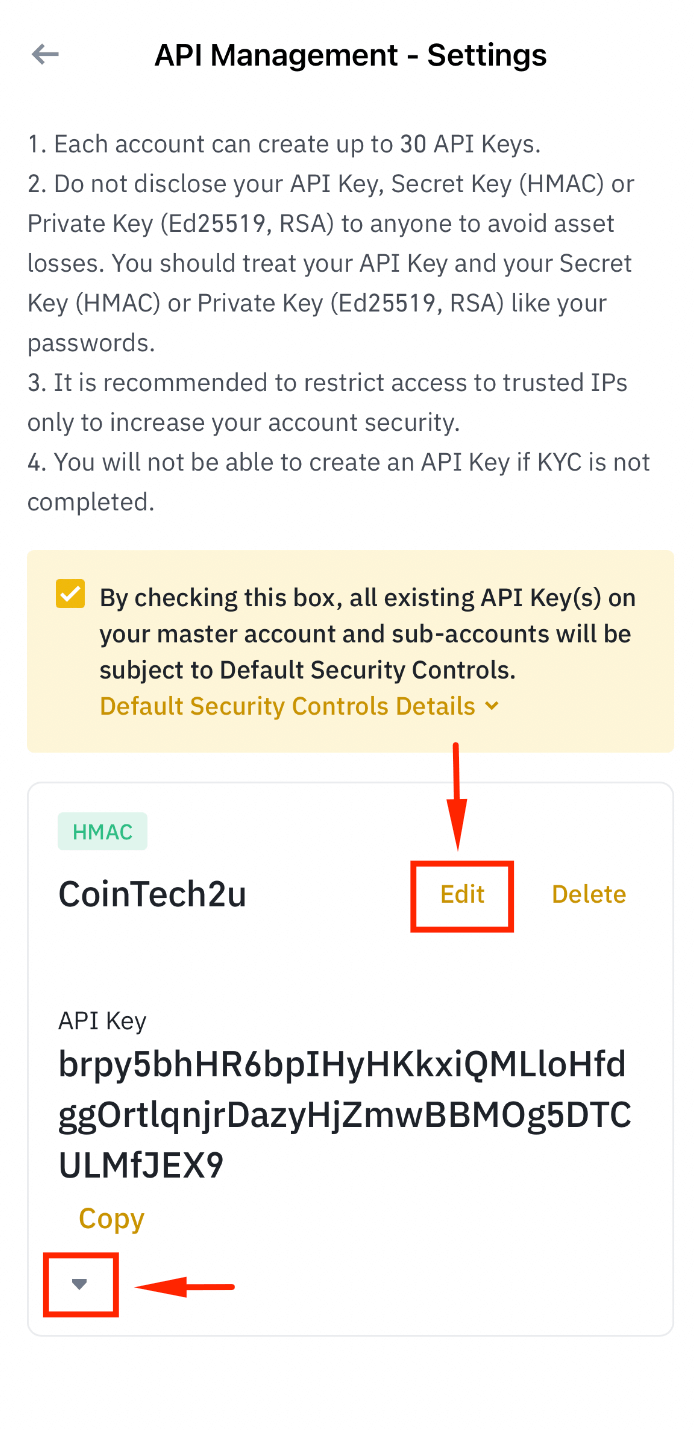Collapse the CoinTech2u key card dropdown
Viewport: 694px width, 1430px height.
(x=80, y=1285)
